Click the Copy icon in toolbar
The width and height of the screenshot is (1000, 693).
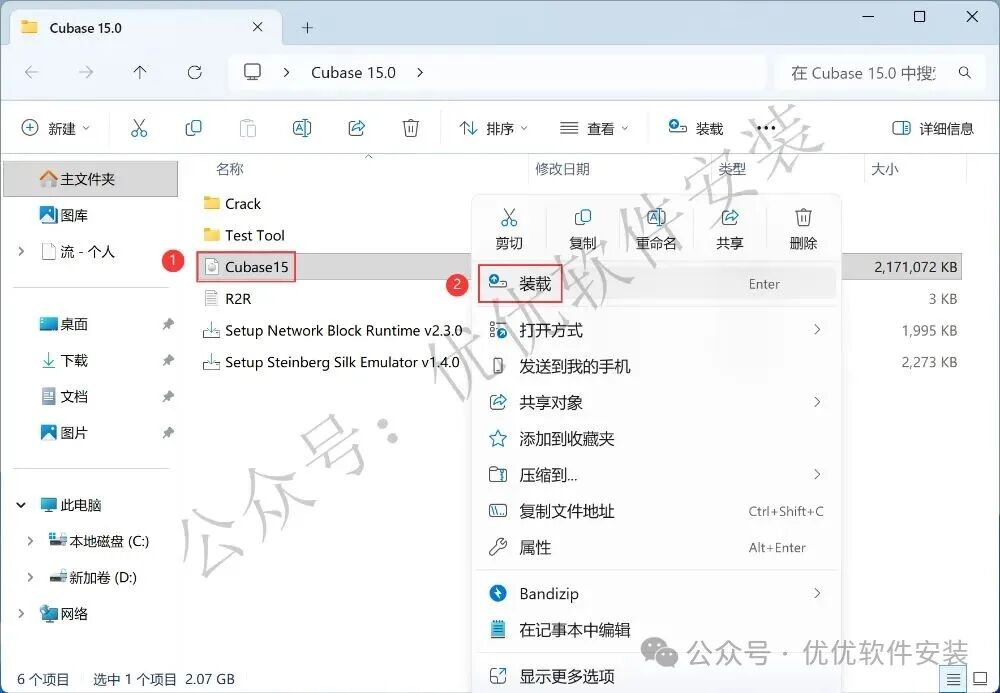(193, 128)
